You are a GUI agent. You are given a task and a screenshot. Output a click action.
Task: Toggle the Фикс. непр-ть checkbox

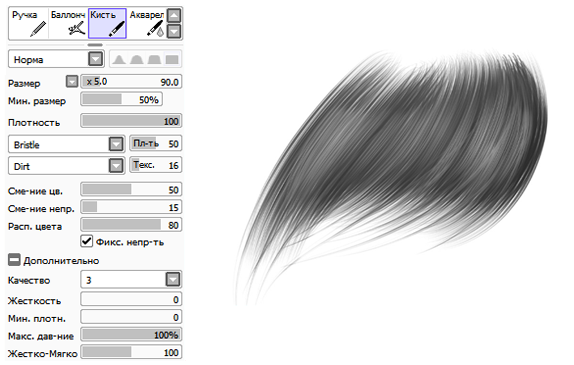point(86,241)
